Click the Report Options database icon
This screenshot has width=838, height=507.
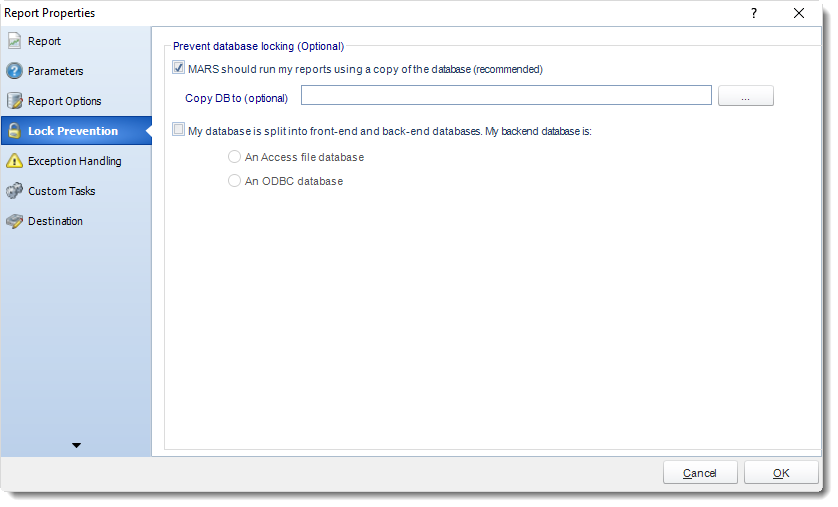click(x=14, y=101)
